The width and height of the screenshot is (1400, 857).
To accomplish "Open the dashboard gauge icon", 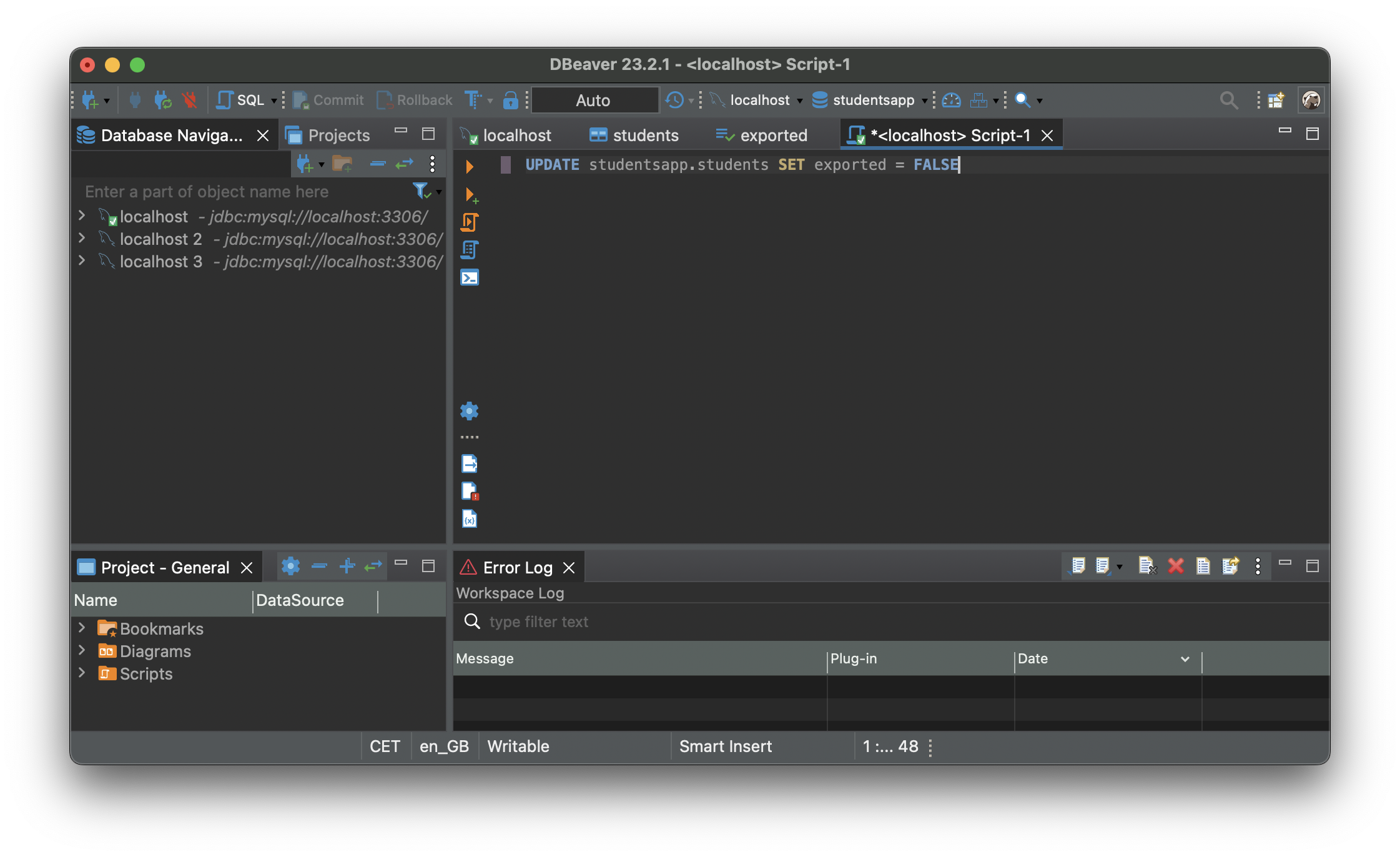I will tap(951, 100).
